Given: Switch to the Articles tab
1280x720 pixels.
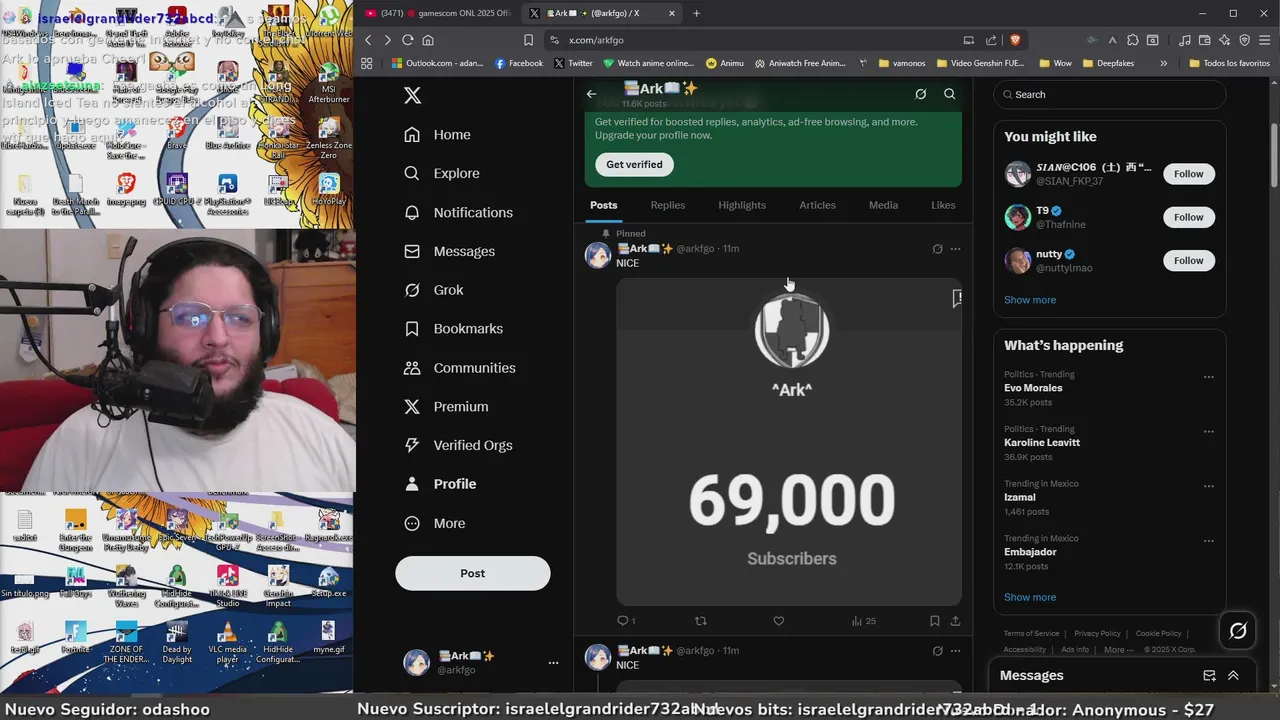Looking at the screenshot, I should [x=817, y=205].
